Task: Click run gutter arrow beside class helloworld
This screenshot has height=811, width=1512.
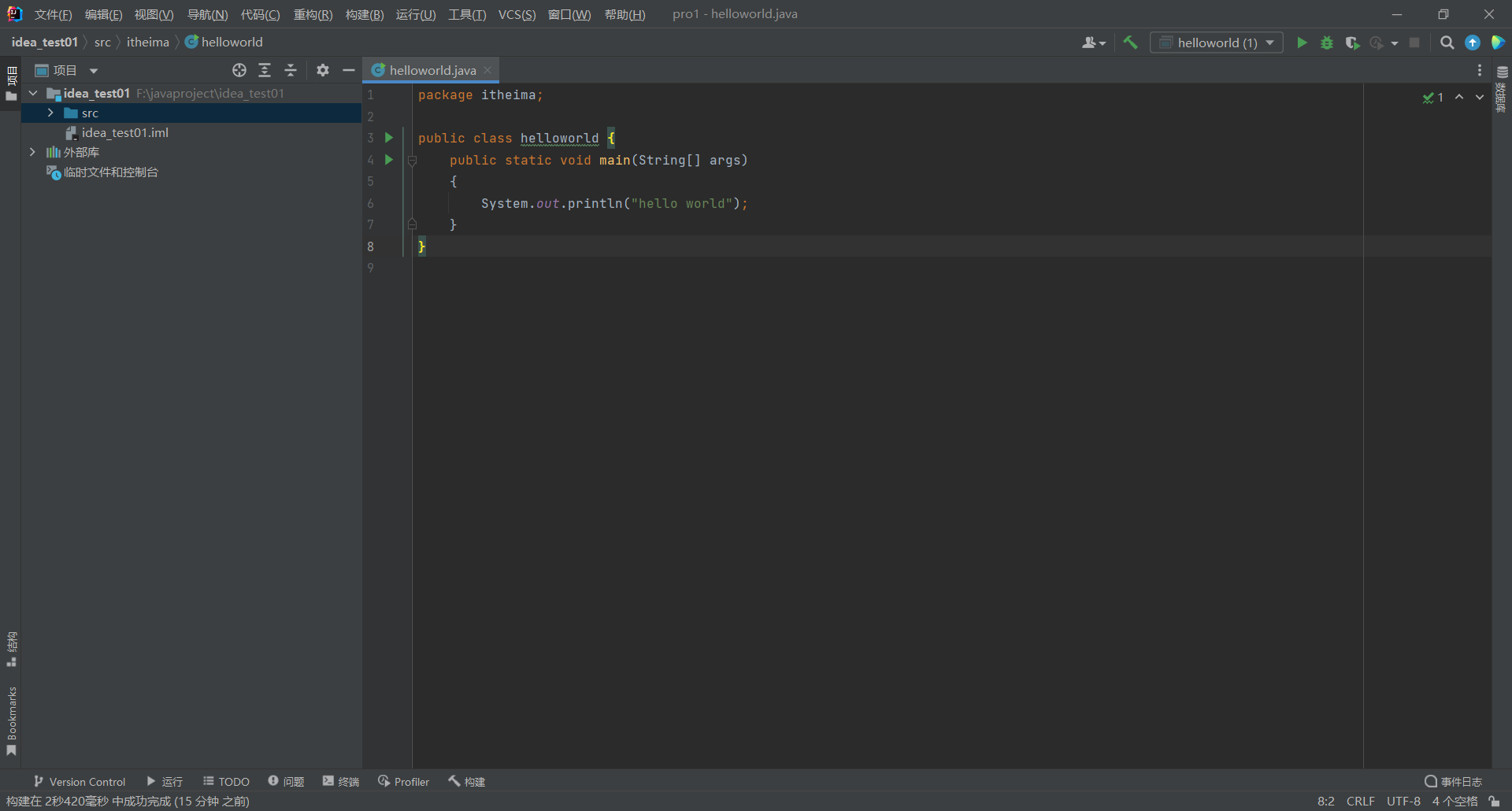Action: coord(388,138)
